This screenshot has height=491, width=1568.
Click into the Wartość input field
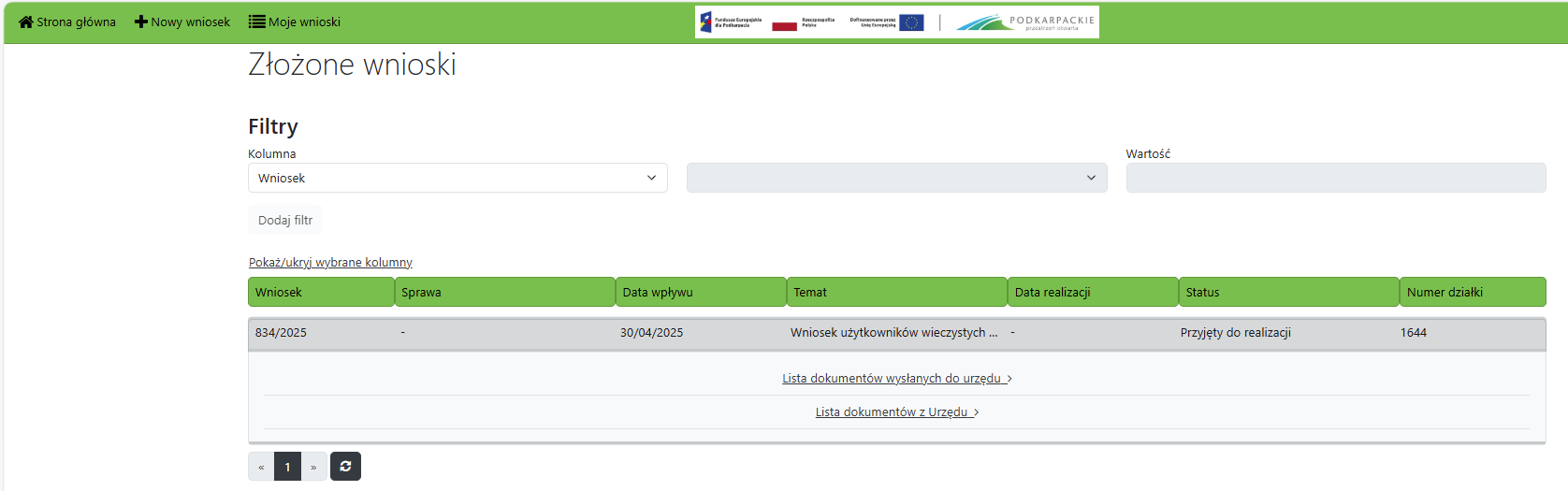(1335, 178)
